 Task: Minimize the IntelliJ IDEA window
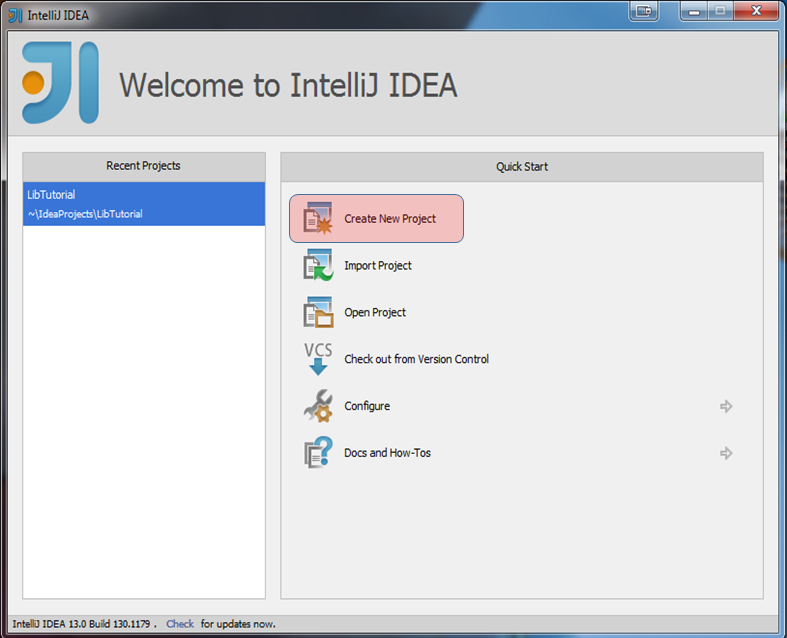pyautogui.click(x=694, y=11)
